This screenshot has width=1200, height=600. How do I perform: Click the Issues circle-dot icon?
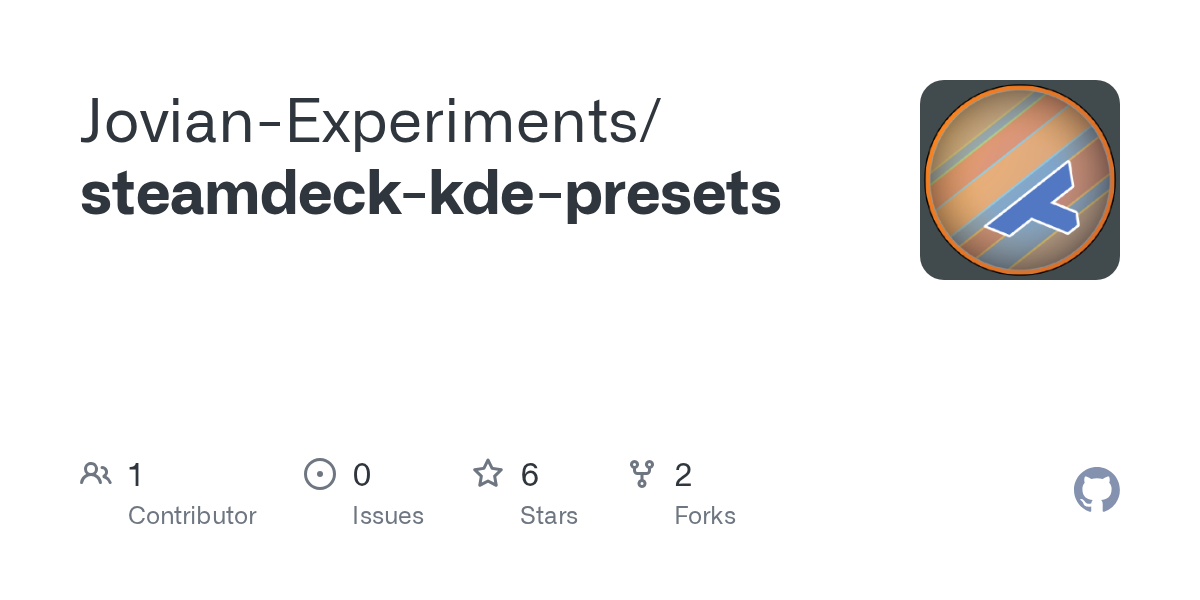tap(319, 474)
